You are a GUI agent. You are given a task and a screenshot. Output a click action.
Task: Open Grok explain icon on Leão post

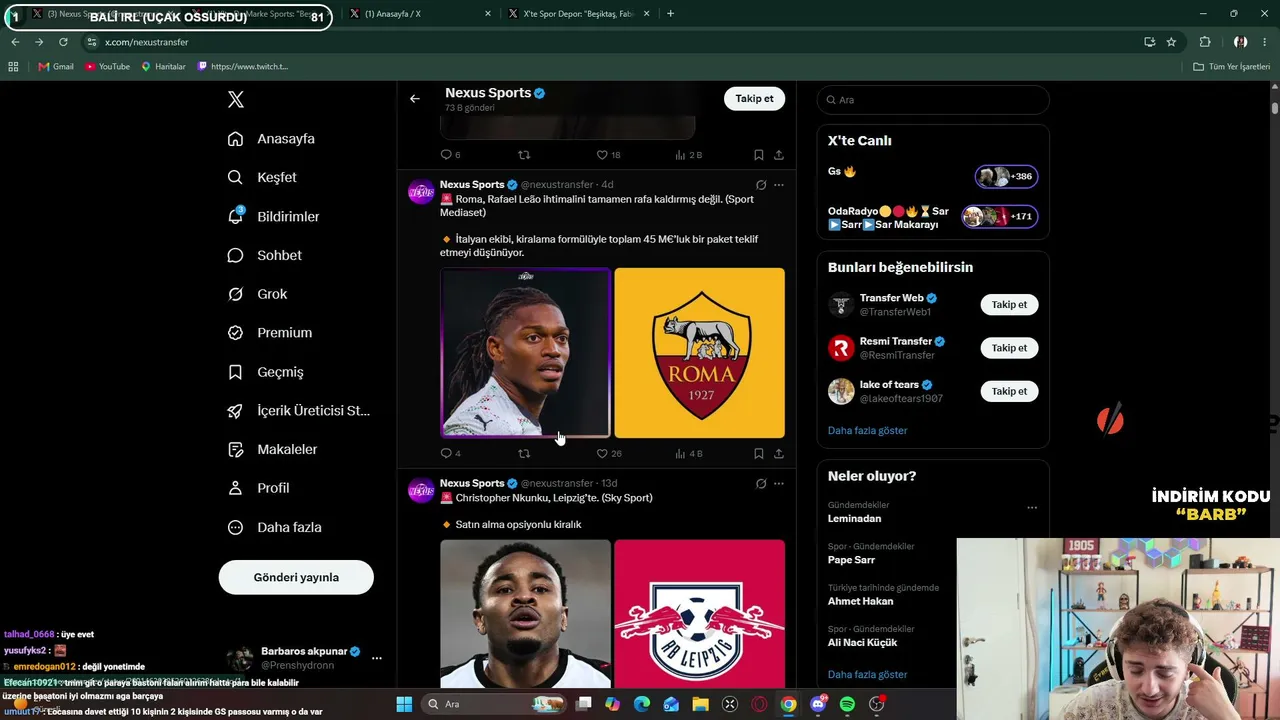761,185
